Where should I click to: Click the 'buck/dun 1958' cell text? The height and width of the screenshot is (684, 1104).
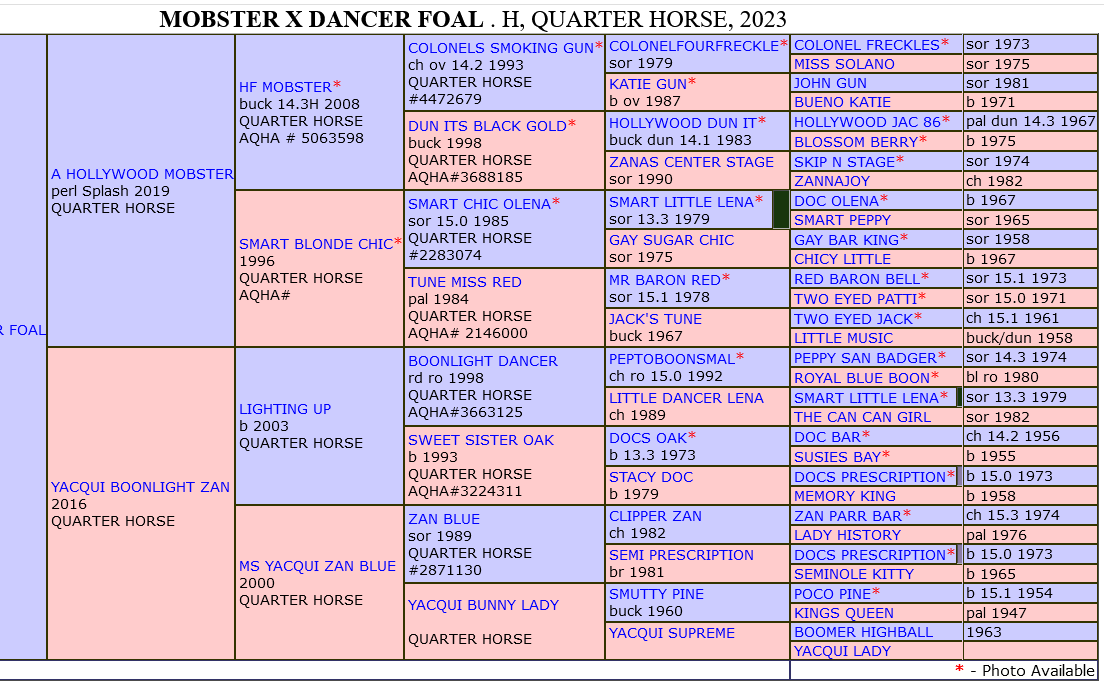[1020, 338]
